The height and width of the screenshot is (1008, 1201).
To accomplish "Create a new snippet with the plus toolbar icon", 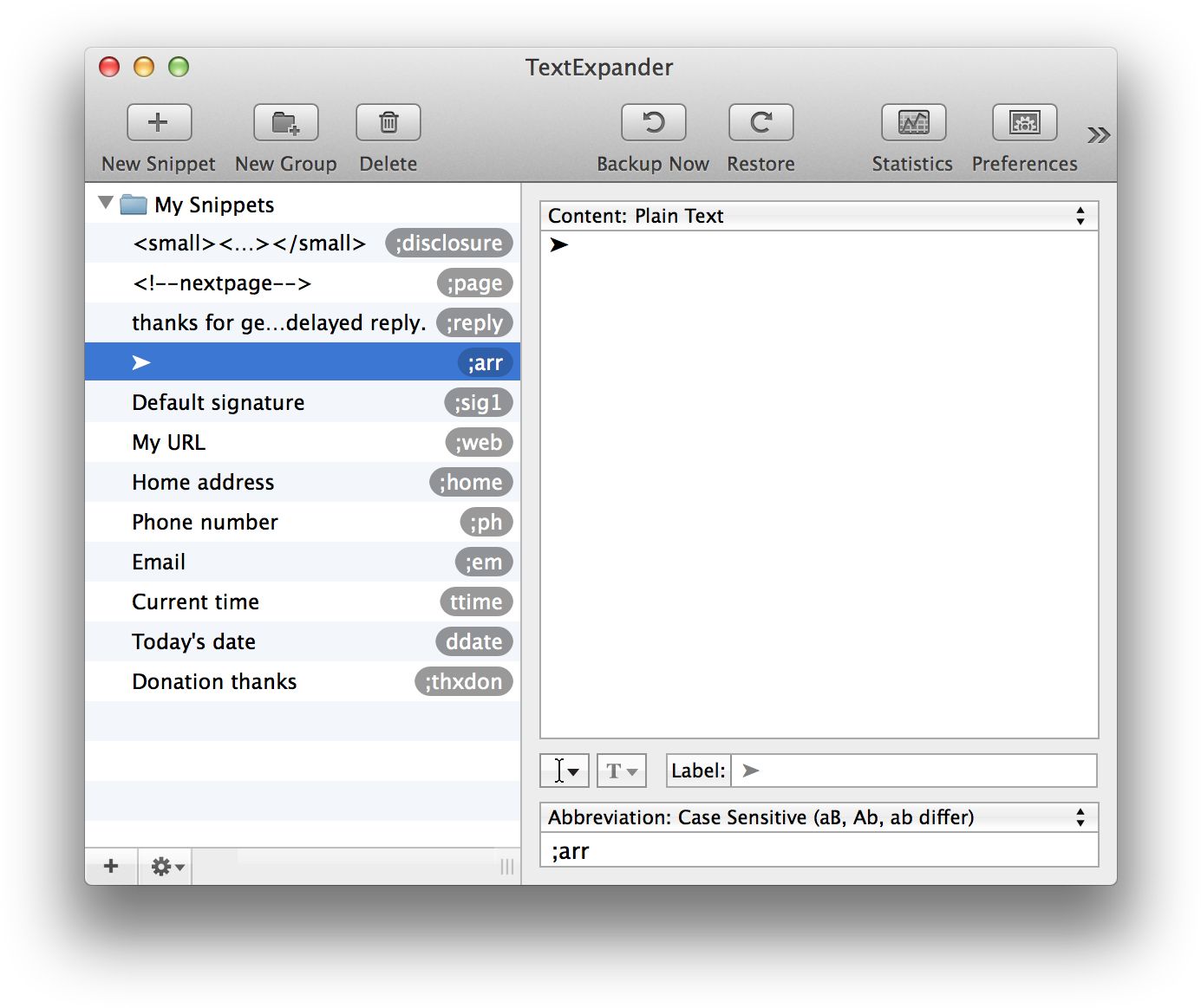I will tap(159, 122).
